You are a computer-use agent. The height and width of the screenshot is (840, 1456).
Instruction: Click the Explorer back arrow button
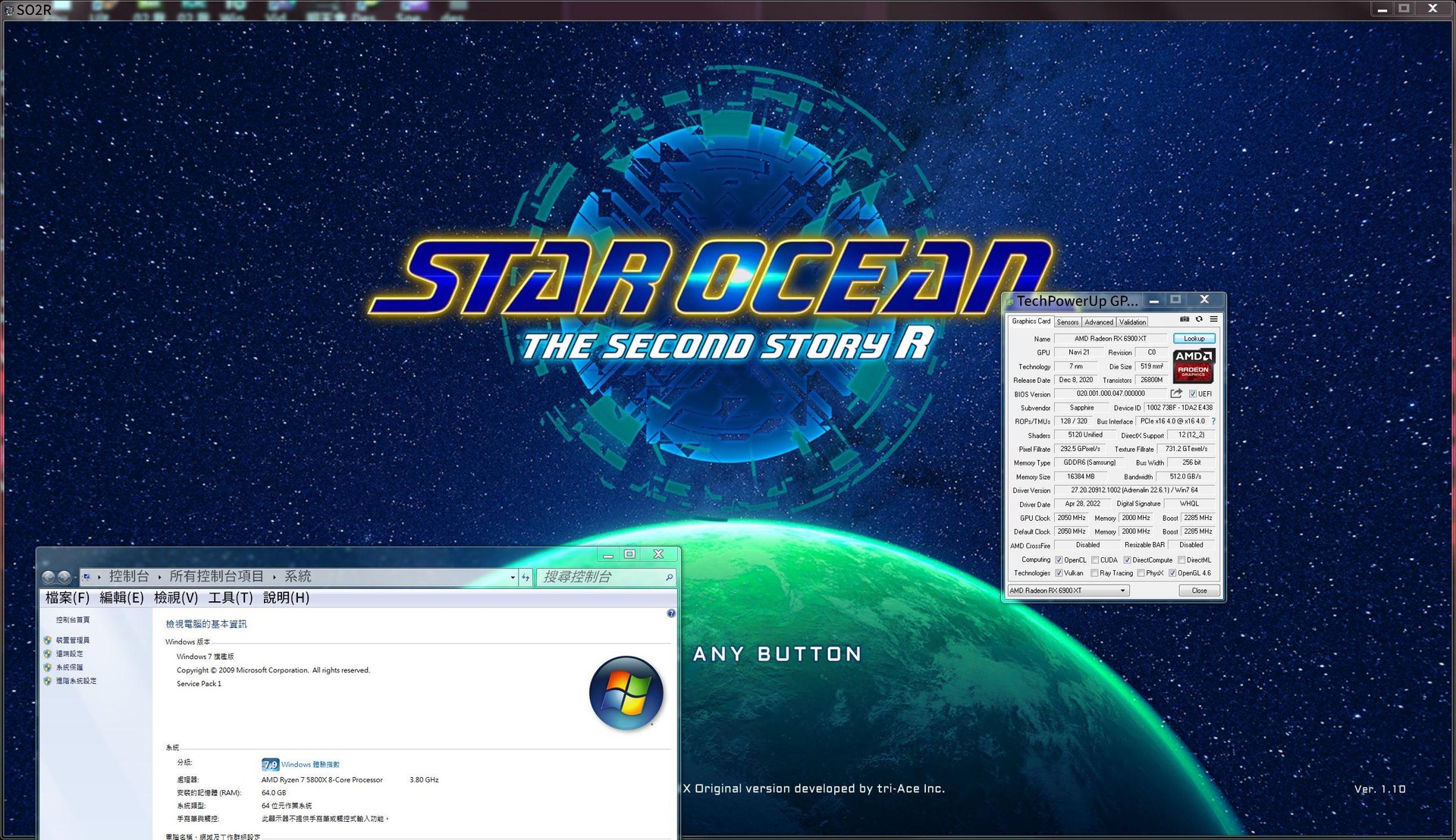click(49, 577)
